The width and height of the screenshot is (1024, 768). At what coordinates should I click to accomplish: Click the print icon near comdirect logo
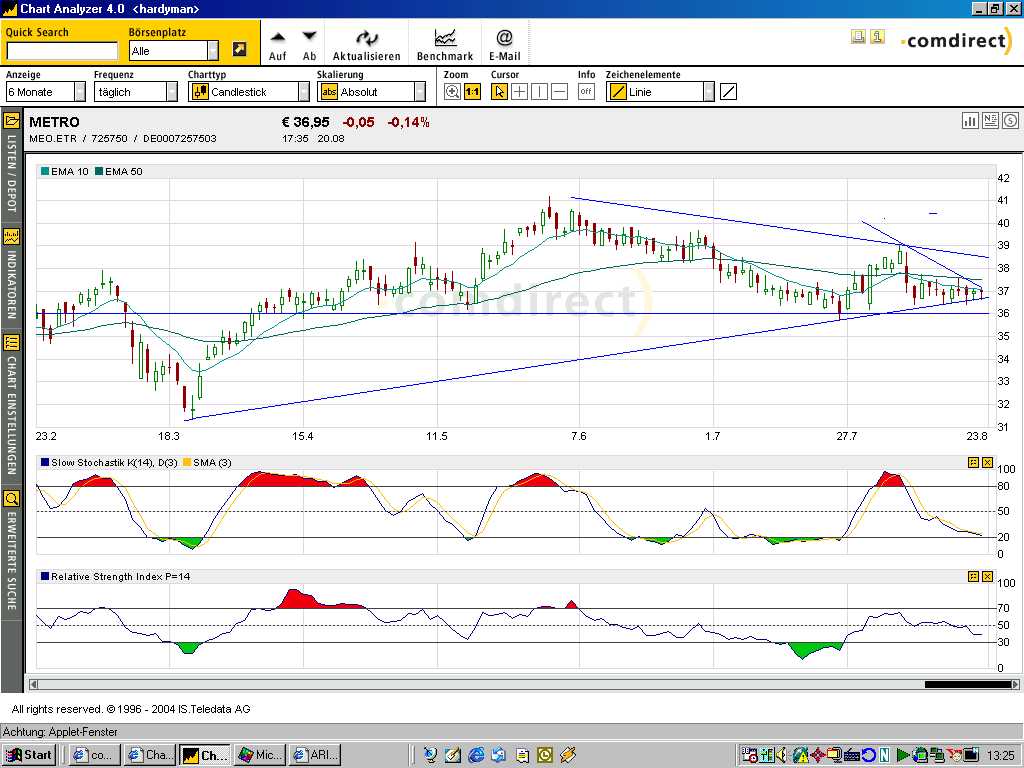pos(858,37)
